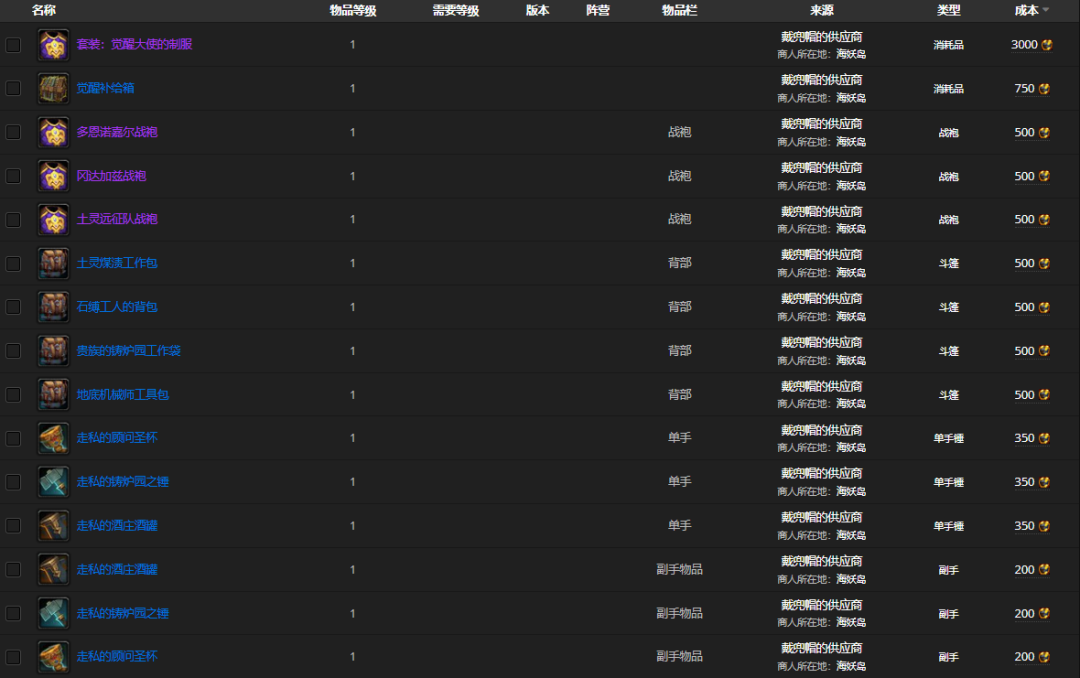Screen dimensions: 1080x678
Task: Open the 觉醒补给箱 chest icon
Action: click(53, 88)
